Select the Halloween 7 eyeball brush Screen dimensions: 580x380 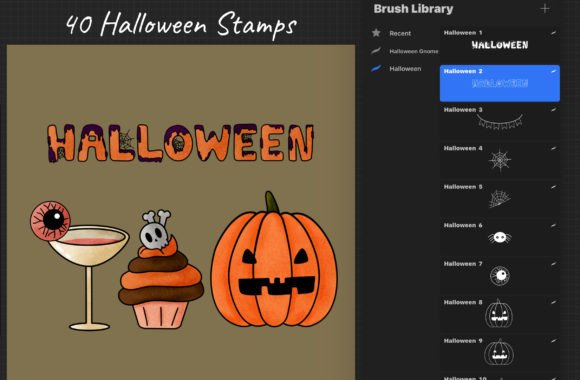tap(500, 275)
